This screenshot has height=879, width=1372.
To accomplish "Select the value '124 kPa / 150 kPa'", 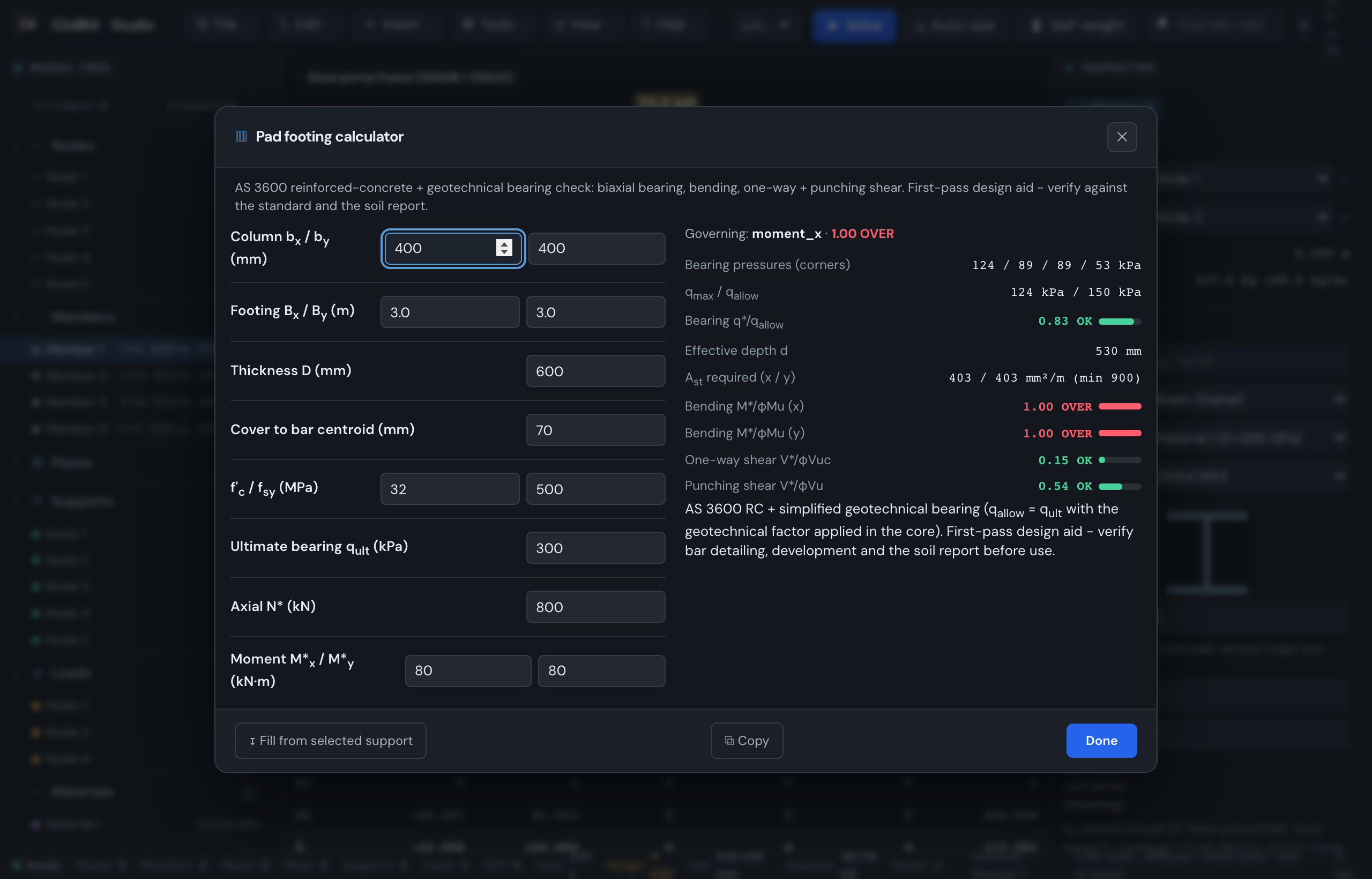I will 1076,292.
